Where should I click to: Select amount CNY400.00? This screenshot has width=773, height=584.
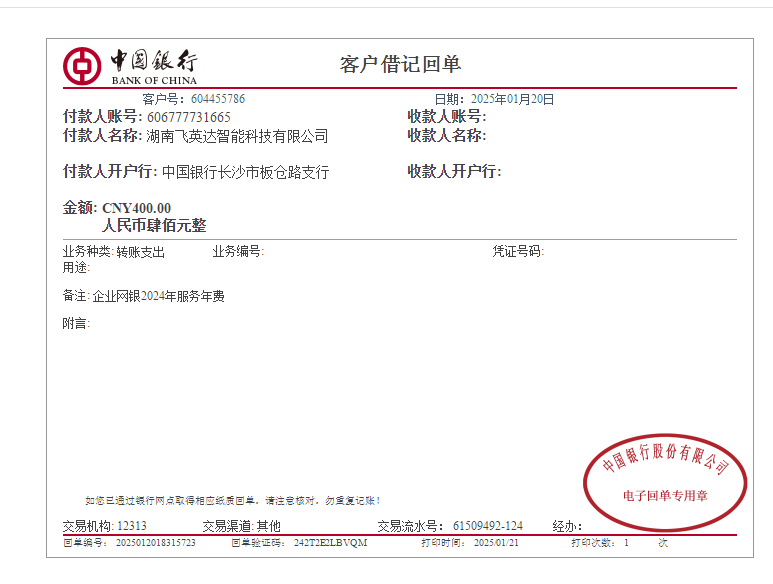point(137,208)
